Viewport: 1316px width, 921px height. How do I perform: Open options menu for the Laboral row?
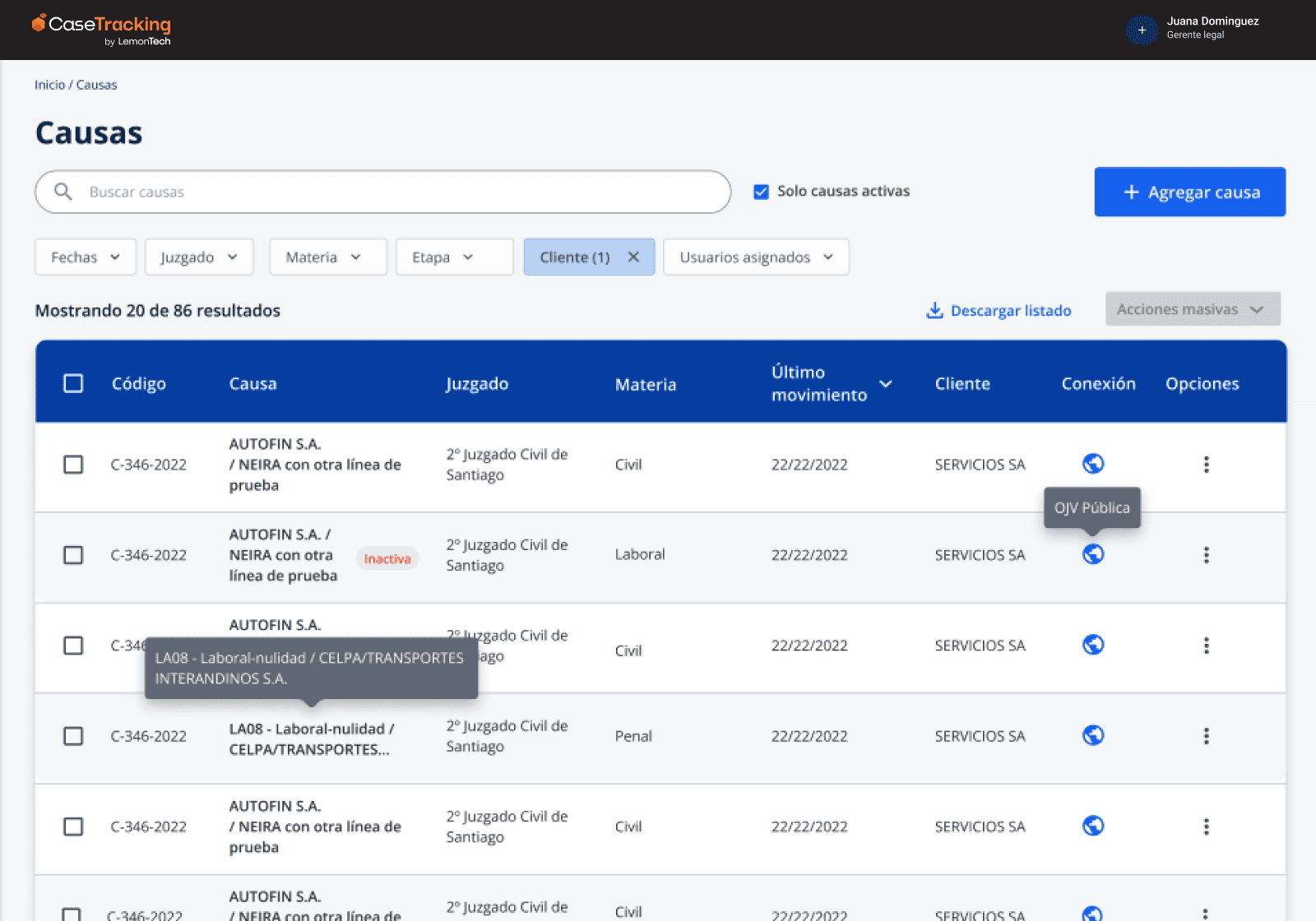(1206, 555)
